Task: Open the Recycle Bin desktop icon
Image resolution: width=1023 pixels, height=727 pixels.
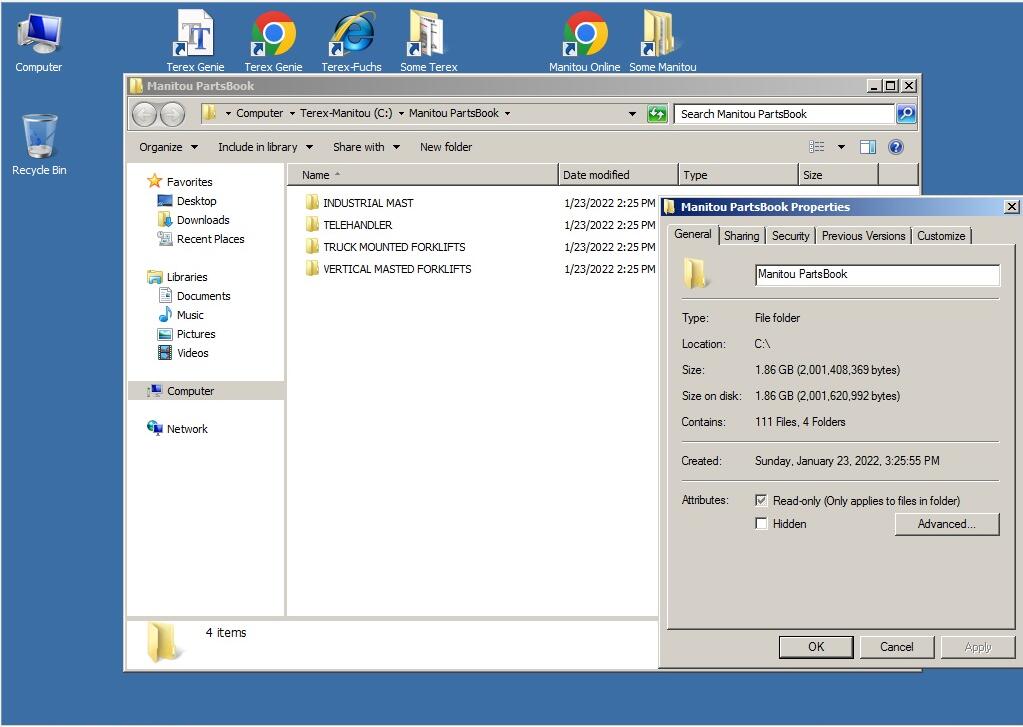Action: click(x=39, y=145)
